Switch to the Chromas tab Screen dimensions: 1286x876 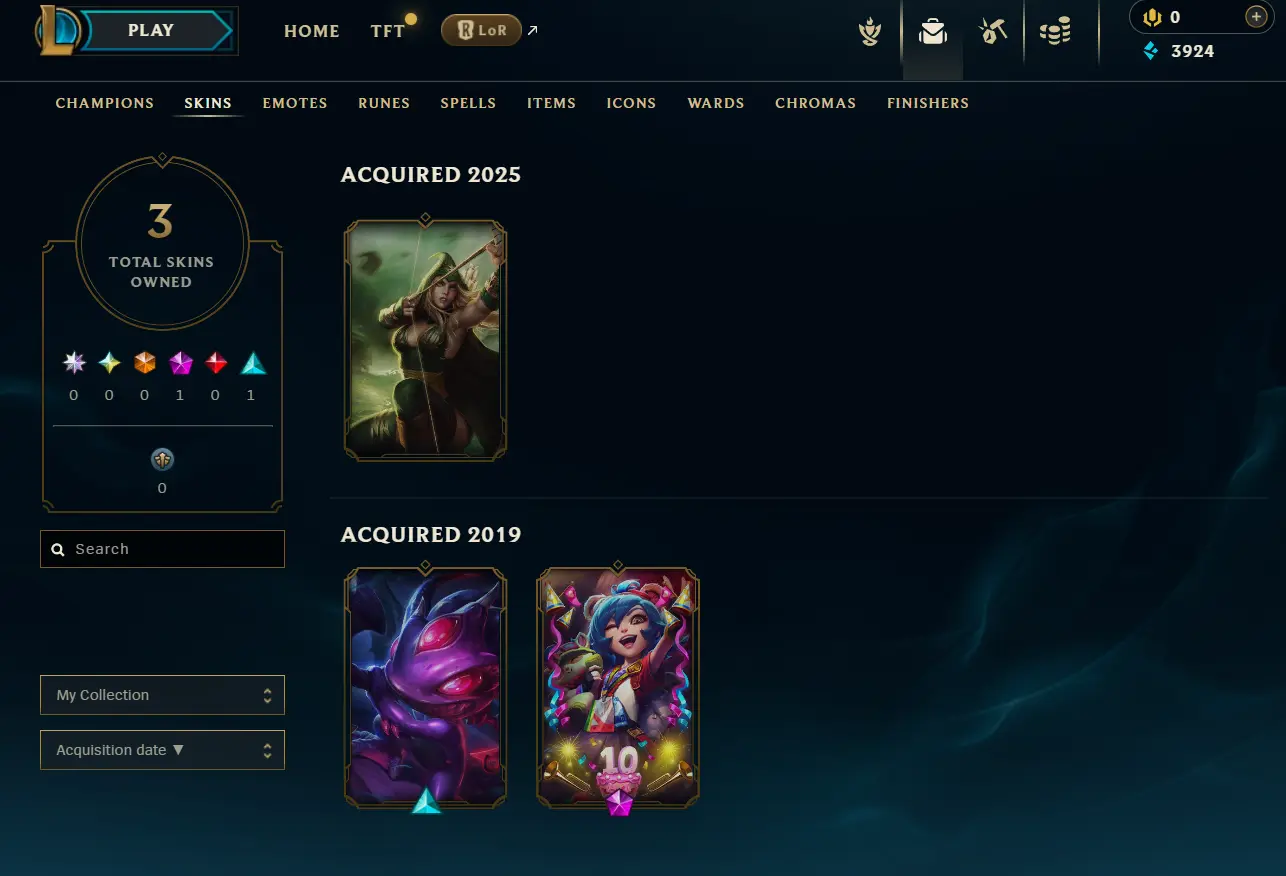click(x=815, y=103)
